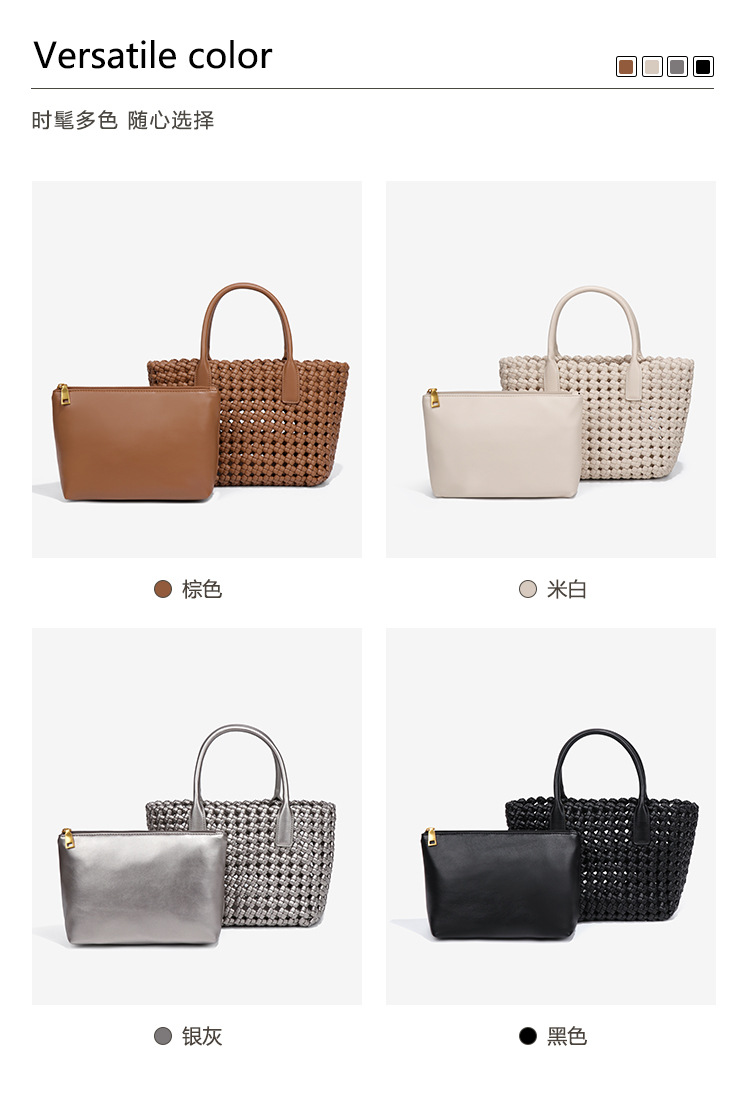Viewport: 750px width, 1104px height.
Task: Pick the black swatch in header
Action: tap(703, 67)
